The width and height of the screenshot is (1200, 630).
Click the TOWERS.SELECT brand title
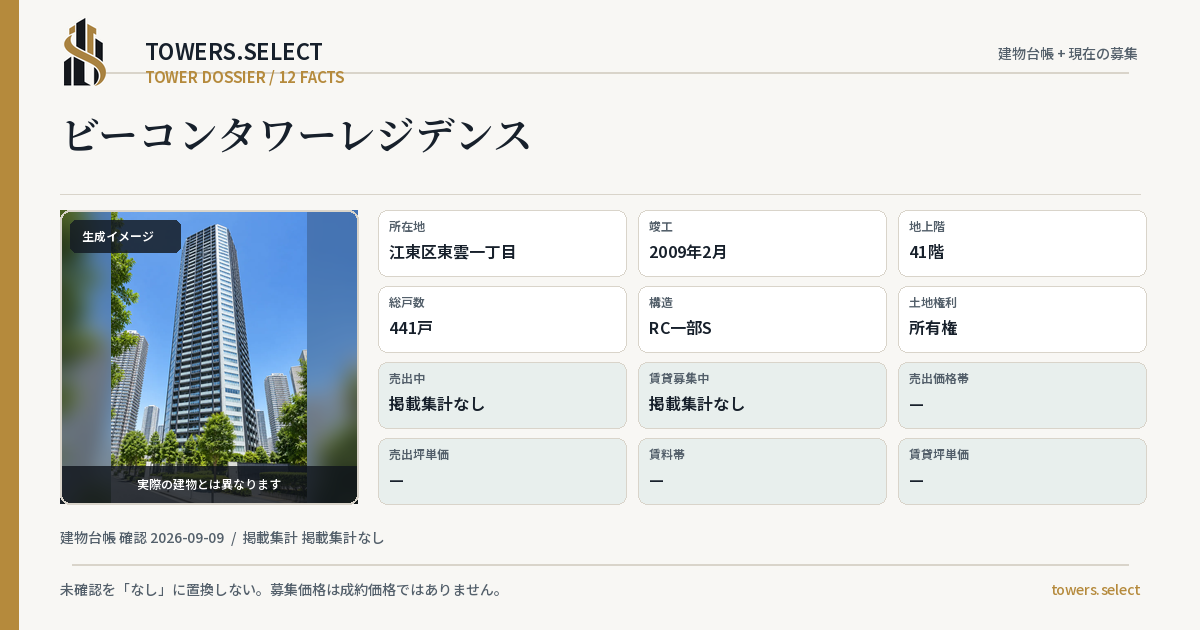coord(234,52)
